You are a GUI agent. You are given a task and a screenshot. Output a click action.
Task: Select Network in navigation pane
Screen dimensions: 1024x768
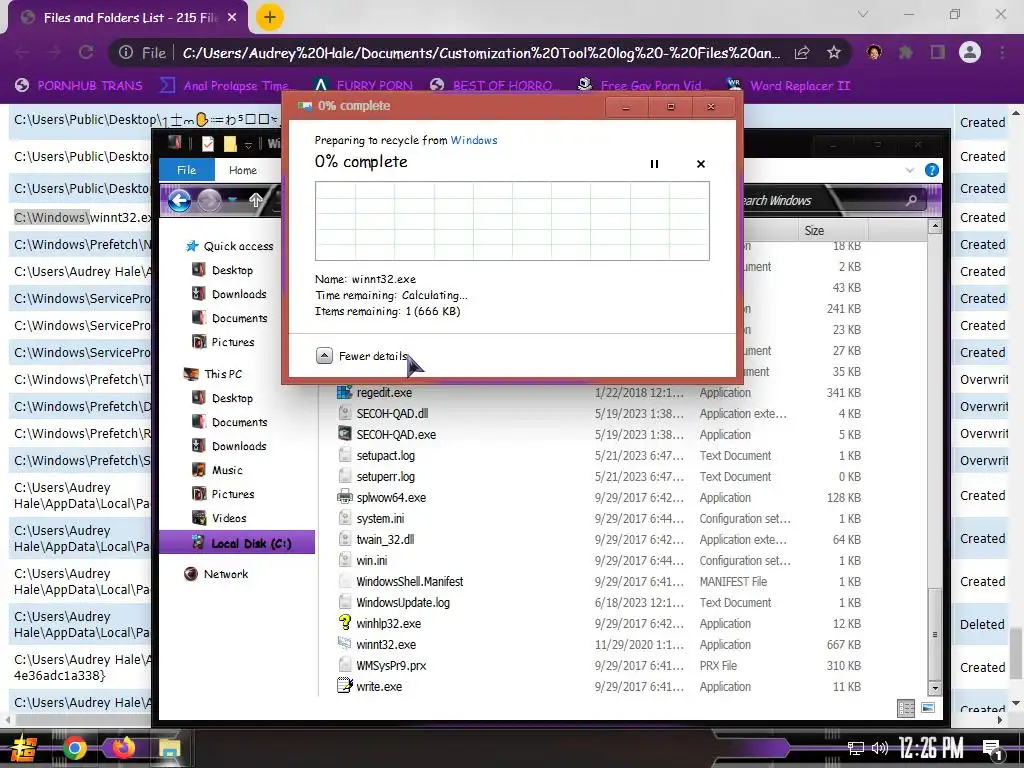[225, 574]
